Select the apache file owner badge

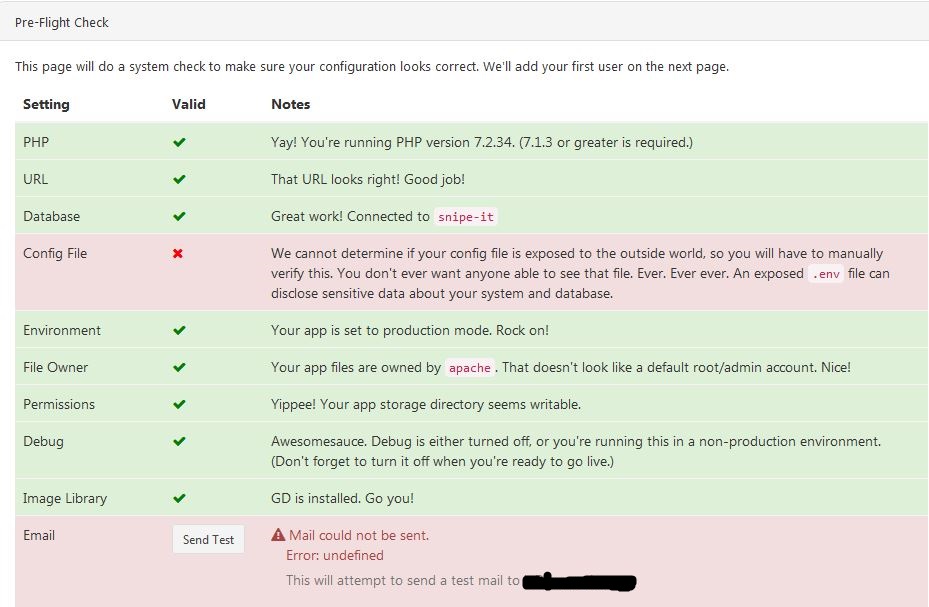point(468,368)
